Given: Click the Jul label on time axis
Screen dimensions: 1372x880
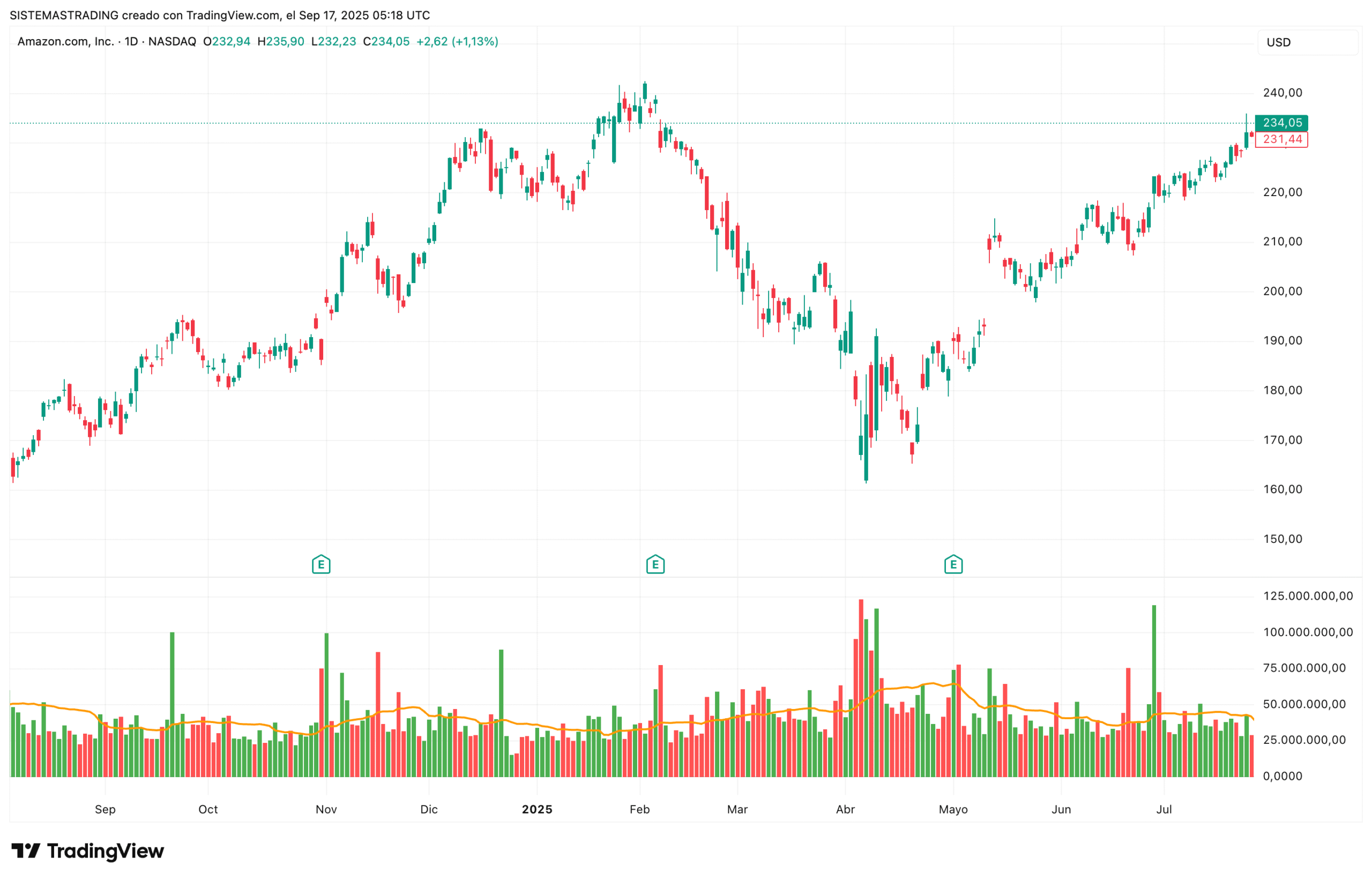Looking at the screenshot, I should (1163, 809).
